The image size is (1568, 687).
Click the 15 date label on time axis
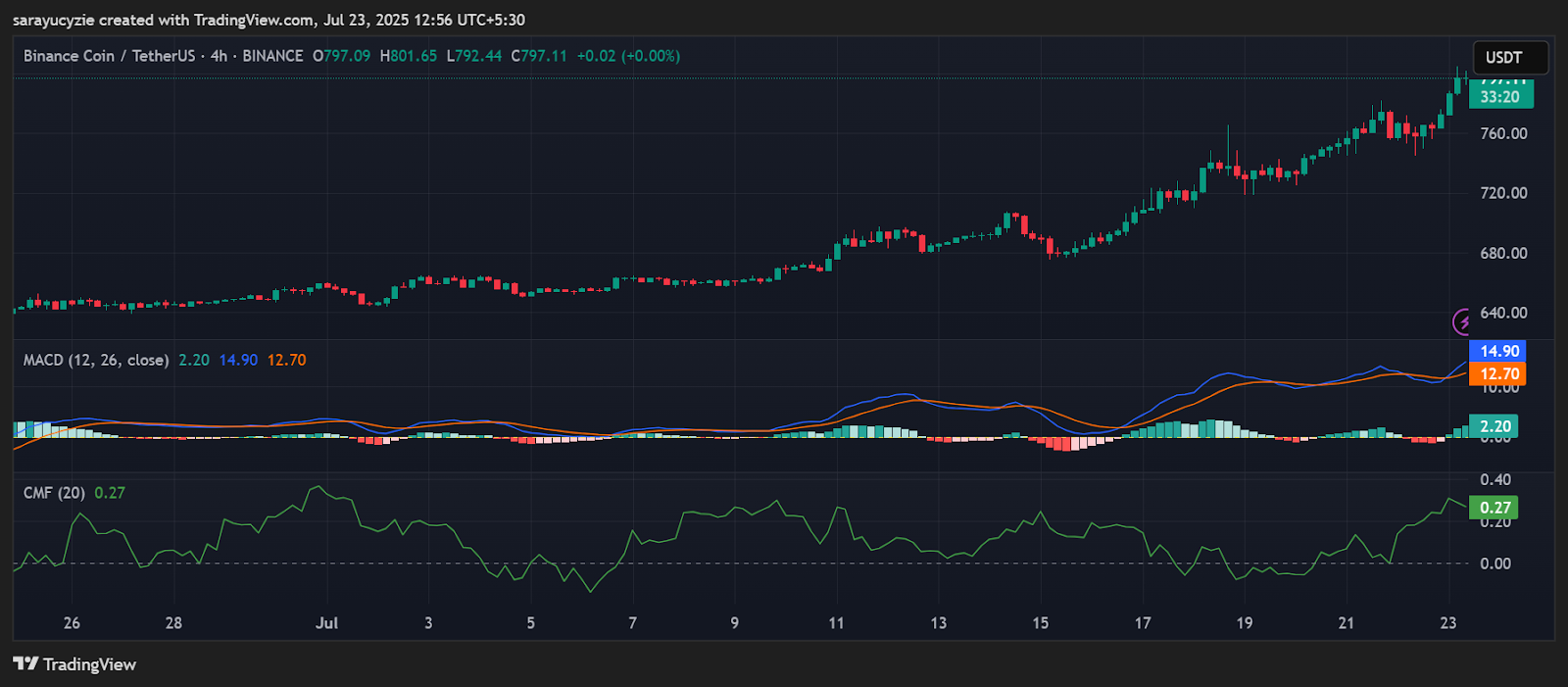pos(1040,623)
